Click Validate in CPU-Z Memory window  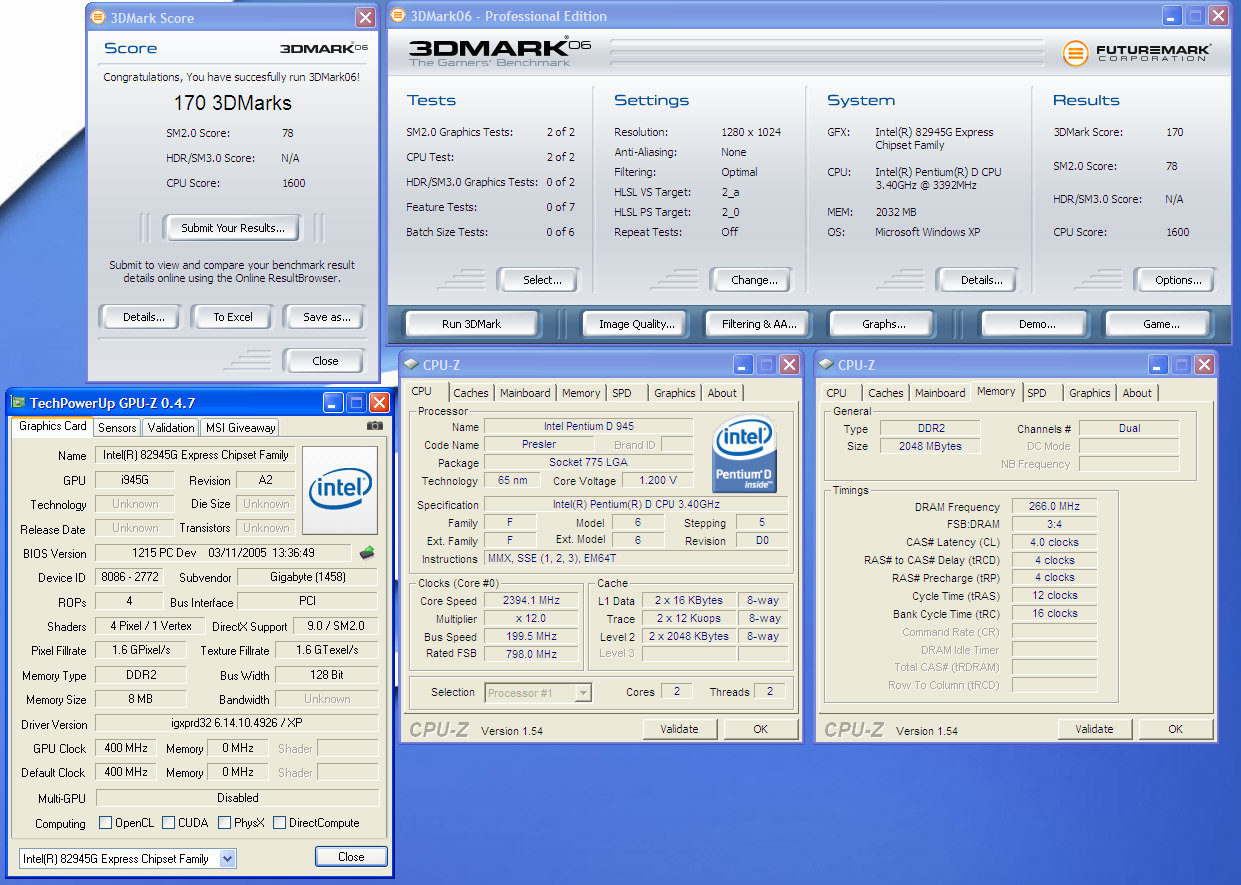1094,729
